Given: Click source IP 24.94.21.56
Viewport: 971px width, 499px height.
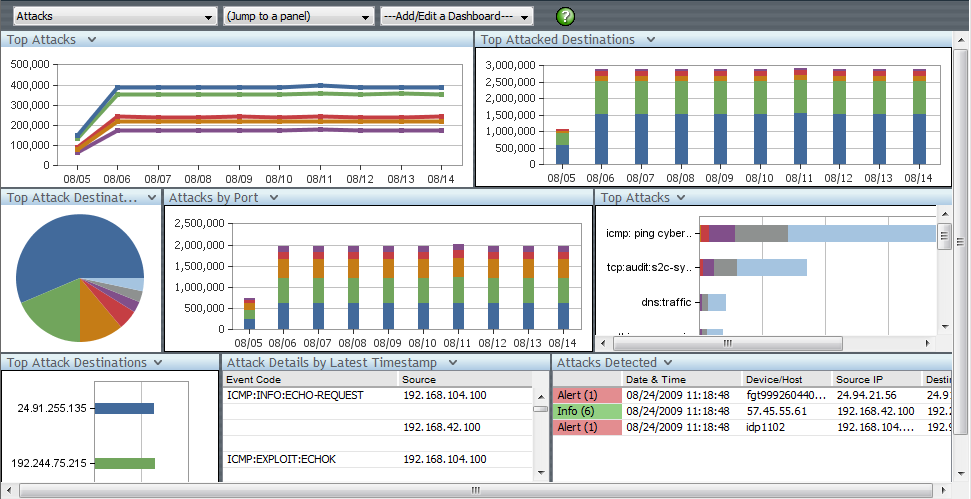Looking at the screenshot, I should click(866, 395).
